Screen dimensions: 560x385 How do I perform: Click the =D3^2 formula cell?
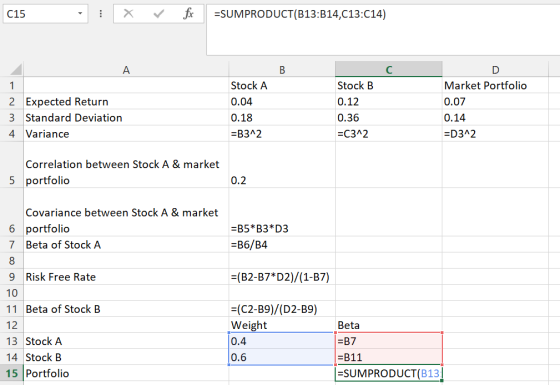495,134
